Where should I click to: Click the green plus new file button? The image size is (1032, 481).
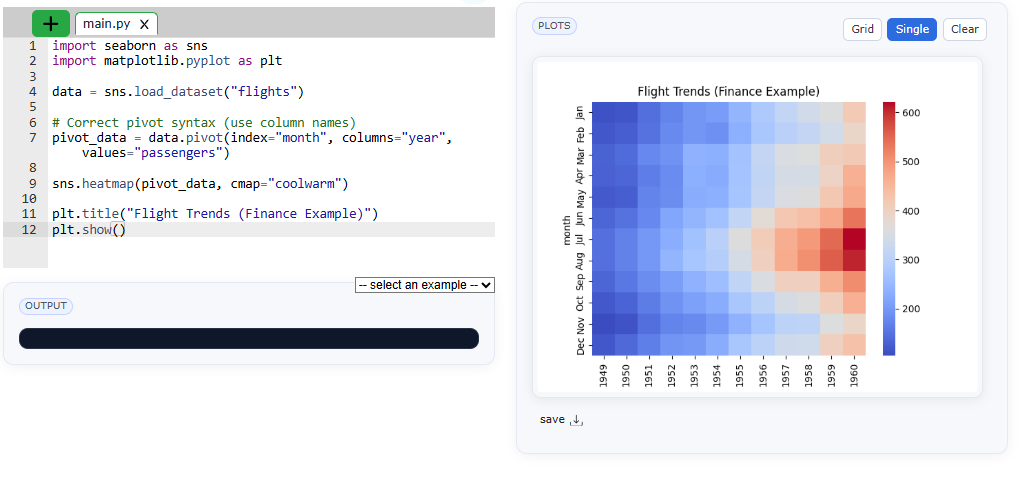[50, 23]
